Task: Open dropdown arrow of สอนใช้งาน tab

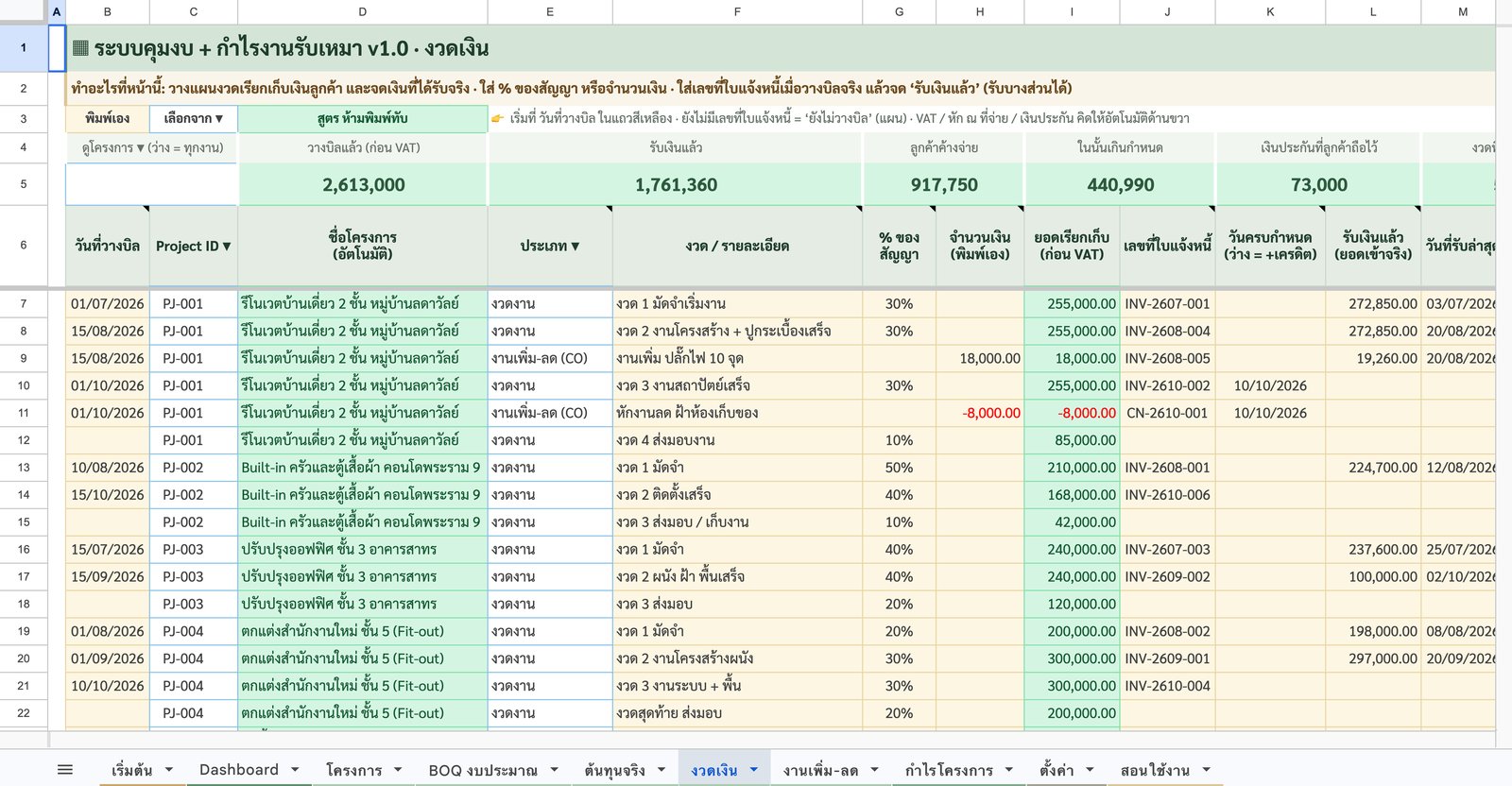Action: coord(1206,770)
